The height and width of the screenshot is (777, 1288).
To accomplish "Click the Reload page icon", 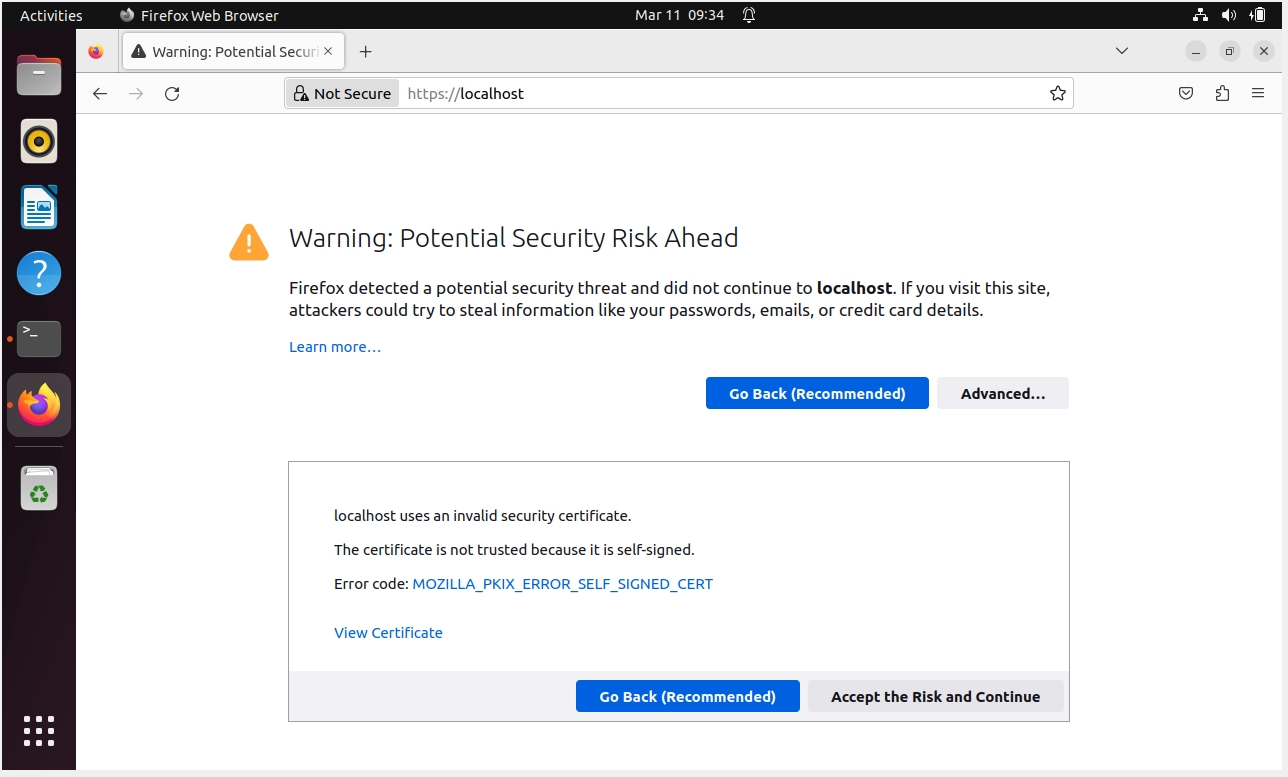I will tap(172, 94).
